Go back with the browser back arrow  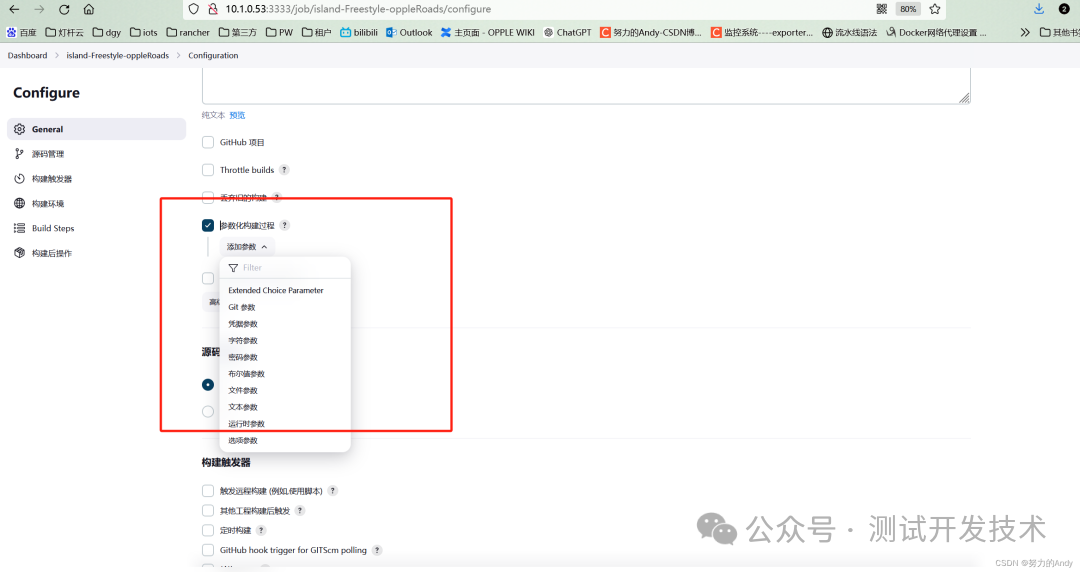click(14, 9)
